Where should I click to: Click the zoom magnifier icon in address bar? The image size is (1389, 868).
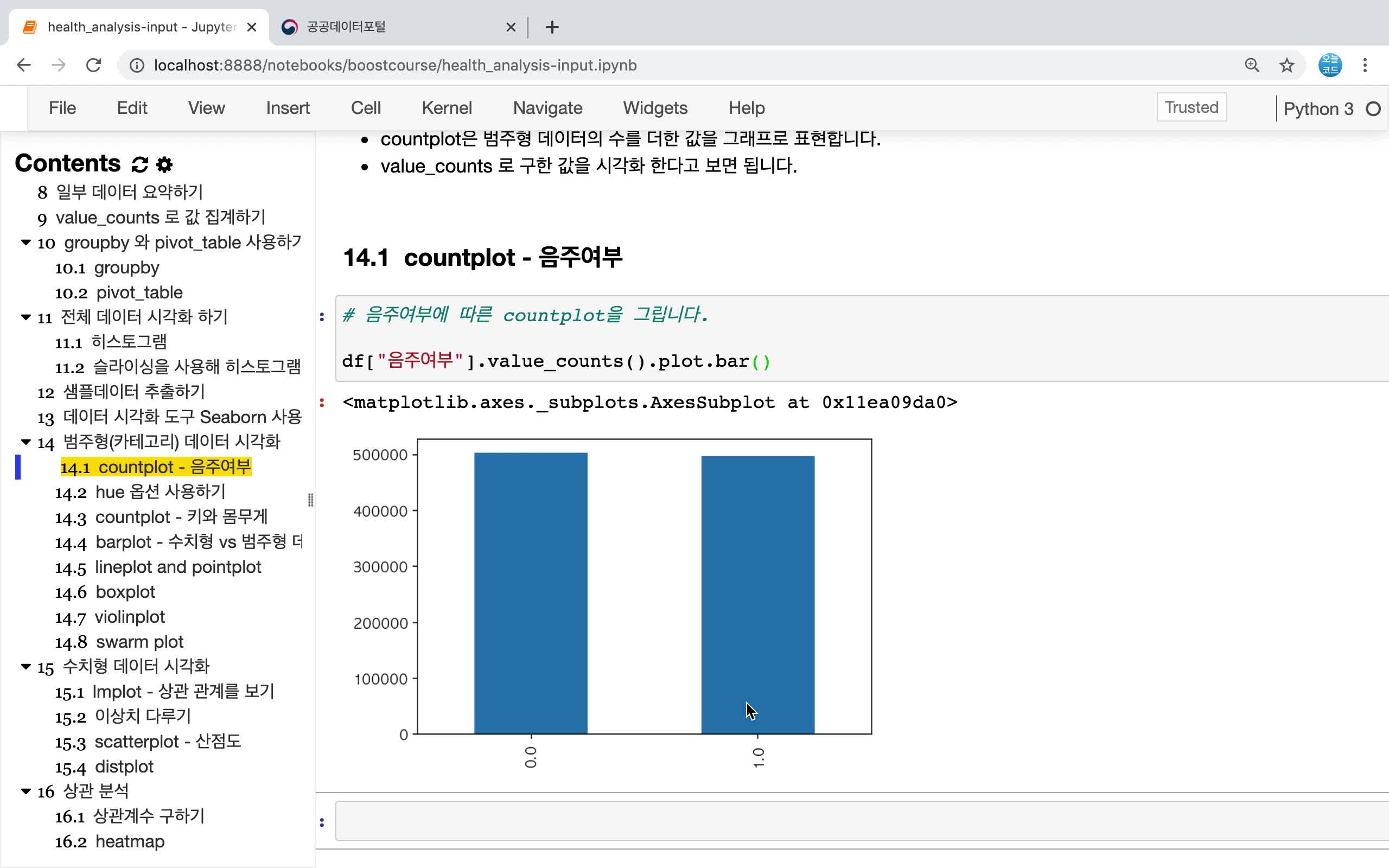(x=1252, y=65)
